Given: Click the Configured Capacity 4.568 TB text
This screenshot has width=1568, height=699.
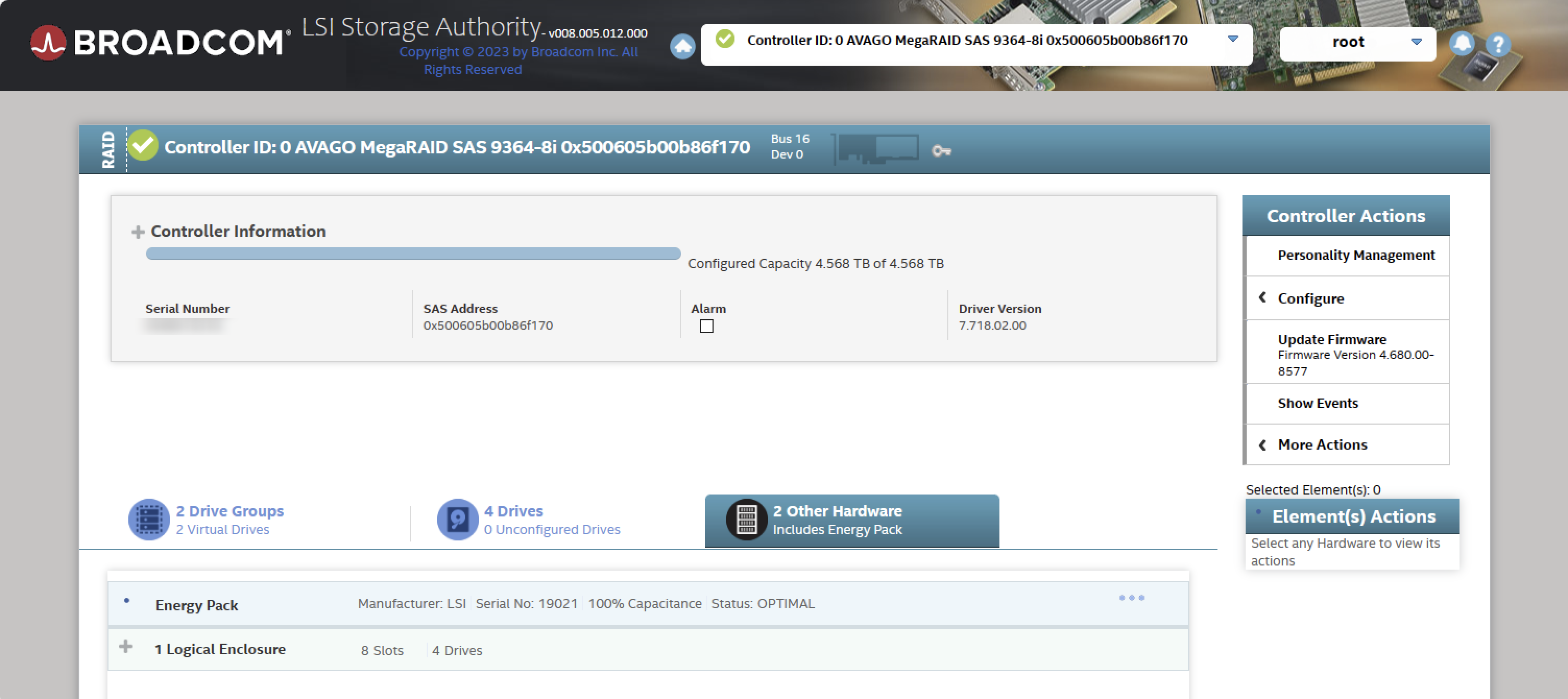Looking at the screenshot, I should 815,263.
